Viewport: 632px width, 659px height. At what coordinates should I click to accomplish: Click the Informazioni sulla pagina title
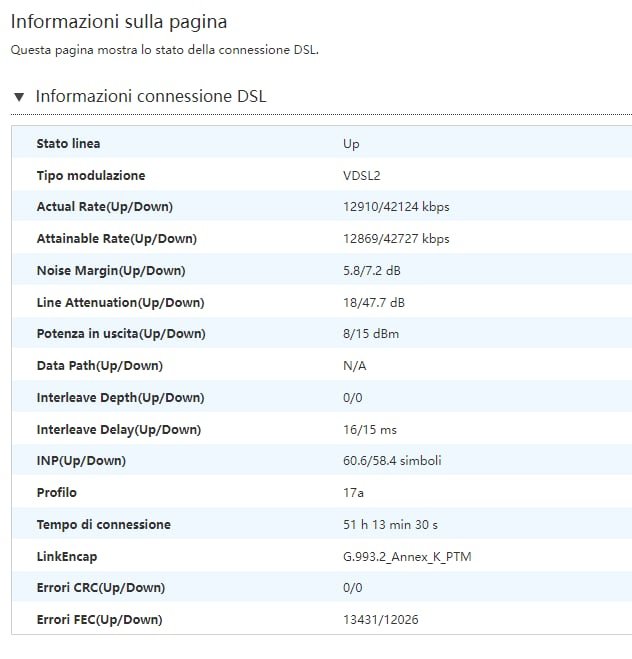pos(119,22)
